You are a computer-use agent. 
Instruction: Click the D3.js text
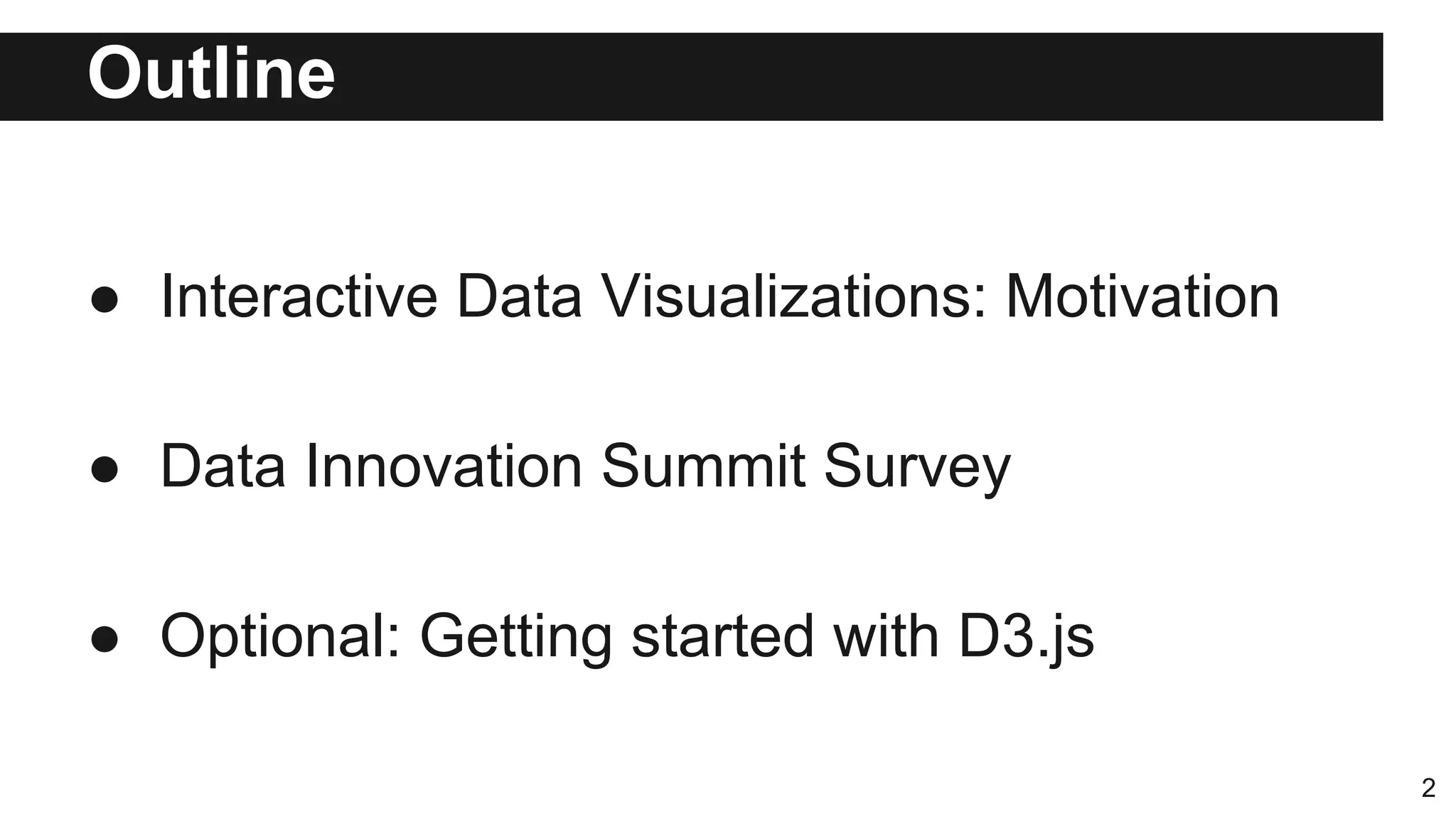pos(1025,637)
